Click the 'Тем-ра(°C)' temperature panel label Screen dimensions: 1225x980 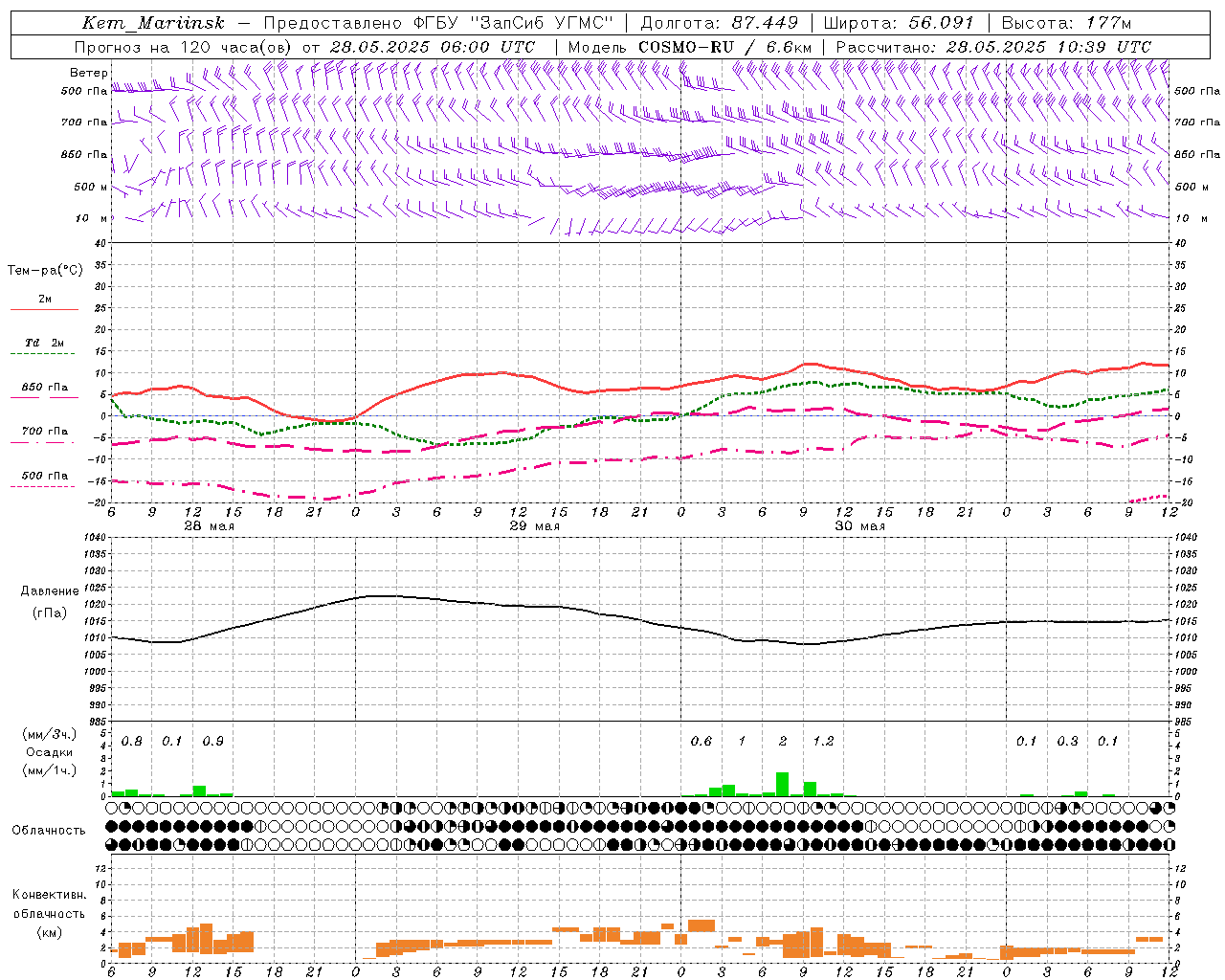click(x=45, y=271)
